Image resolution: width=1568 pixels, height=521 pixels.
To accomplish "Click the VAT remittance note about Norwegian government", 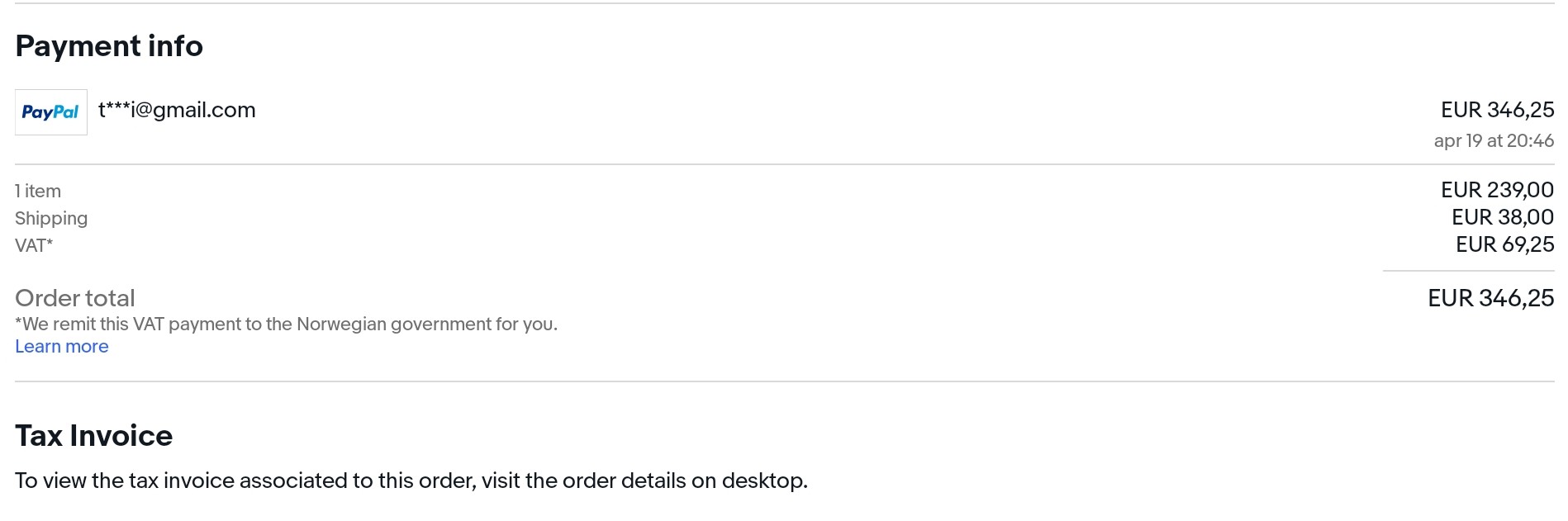I will coord(286,324).
